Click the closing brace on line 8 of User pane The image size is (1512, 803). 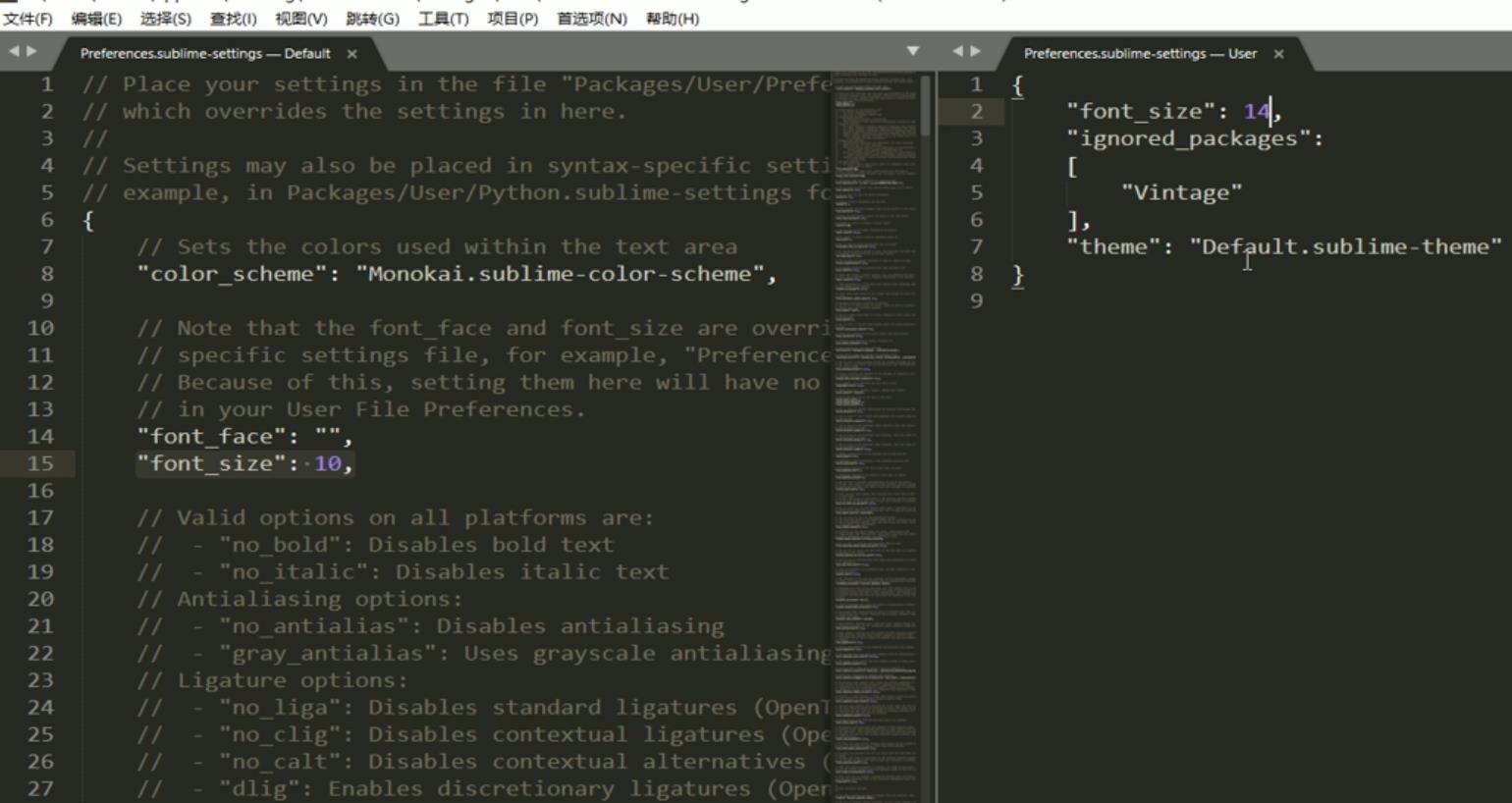[x=1018, y=275]
